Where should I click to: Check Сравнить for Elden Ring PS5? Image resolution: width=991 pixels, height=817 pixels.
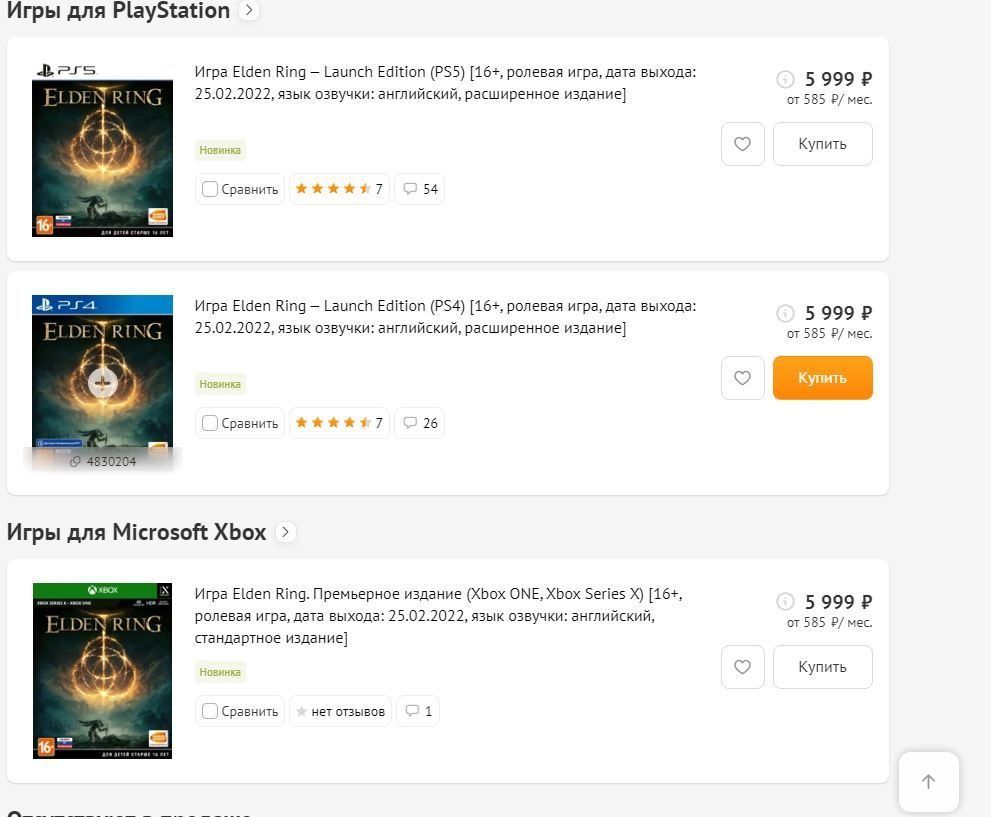[x=210, y=189]
